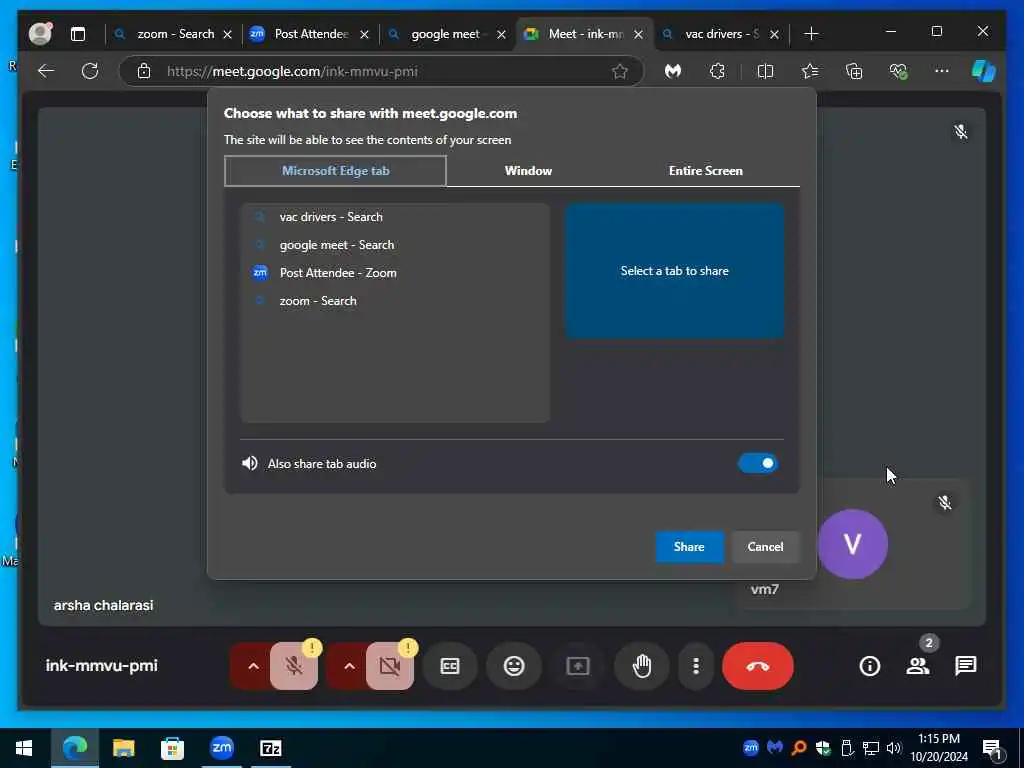Choose 'zoom - Search' tab to share
This screenshot has width=1024, height=768.
394,301
